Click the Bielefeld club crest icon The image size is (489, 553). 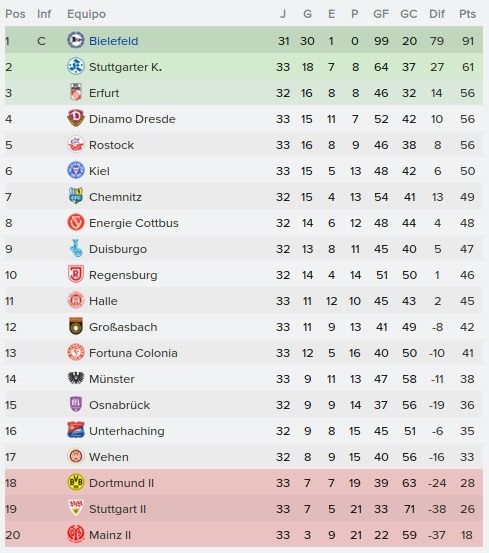pos(76,40)
